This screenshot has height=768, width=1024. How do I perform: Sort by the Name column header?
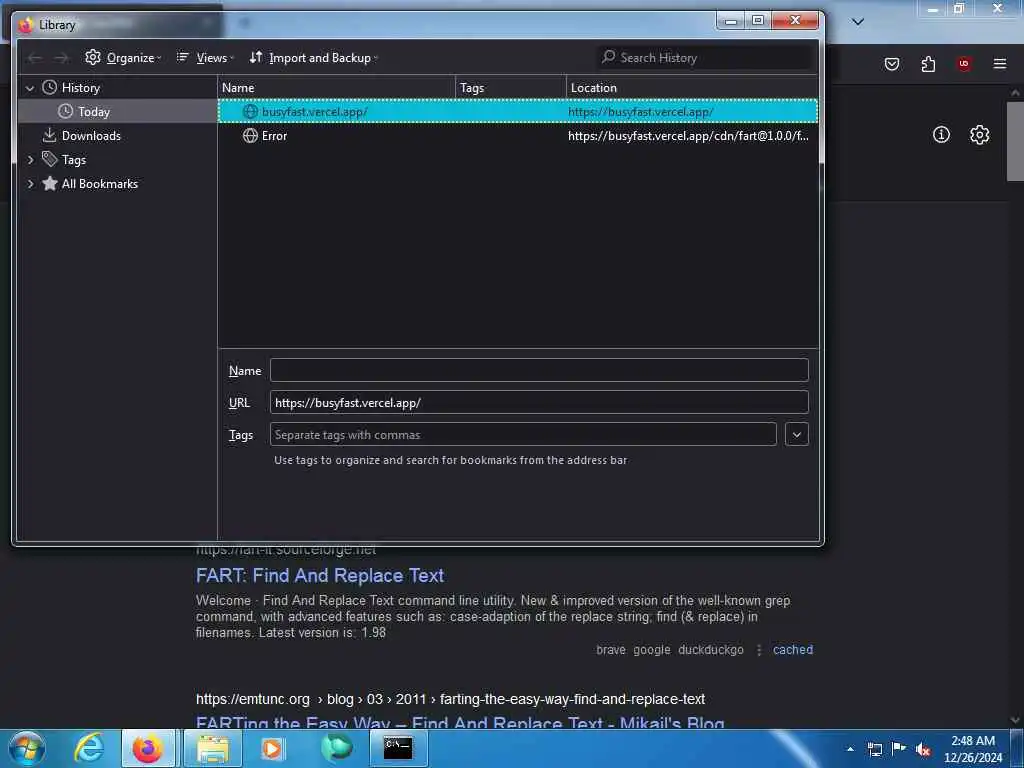click(336, 88)
